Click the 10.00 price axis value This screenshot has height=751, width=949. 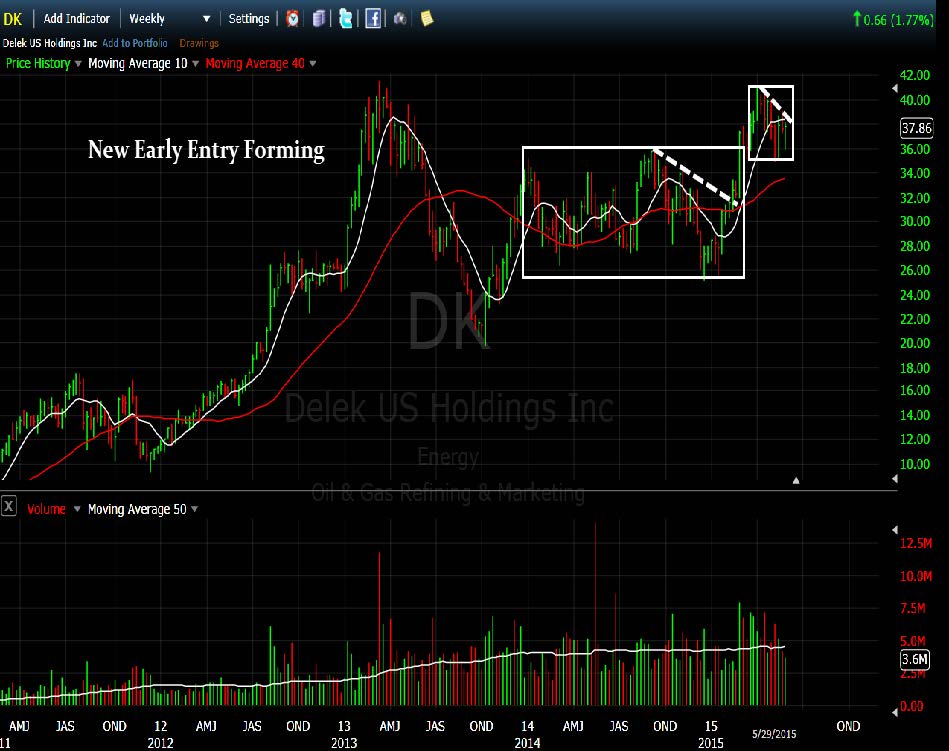pyautogui.click(x=915, y=464)
